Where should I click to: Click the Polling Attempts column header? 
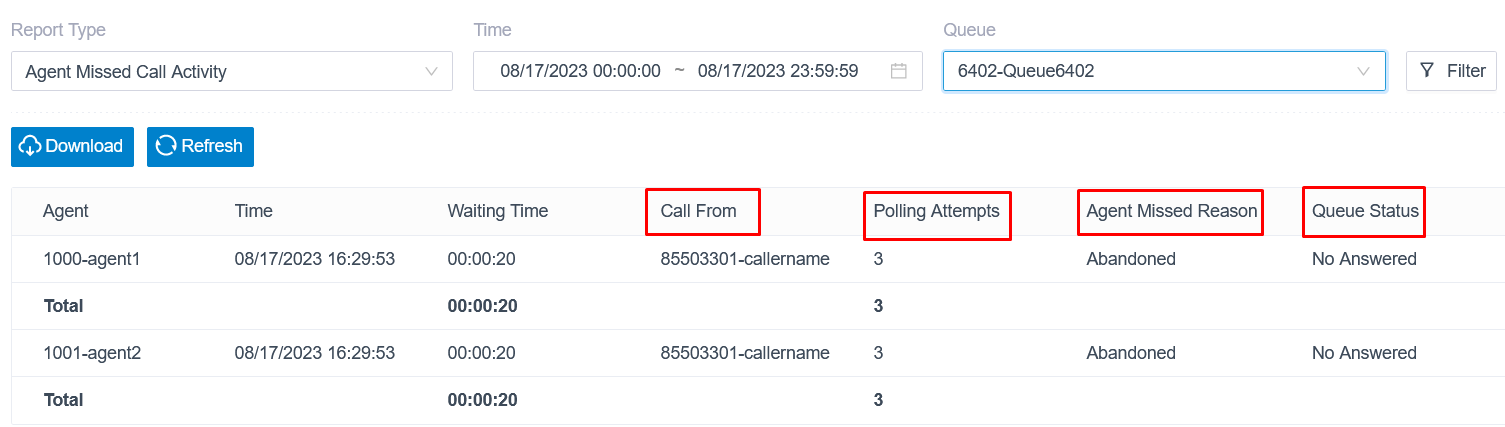click(x=936, y=211)
